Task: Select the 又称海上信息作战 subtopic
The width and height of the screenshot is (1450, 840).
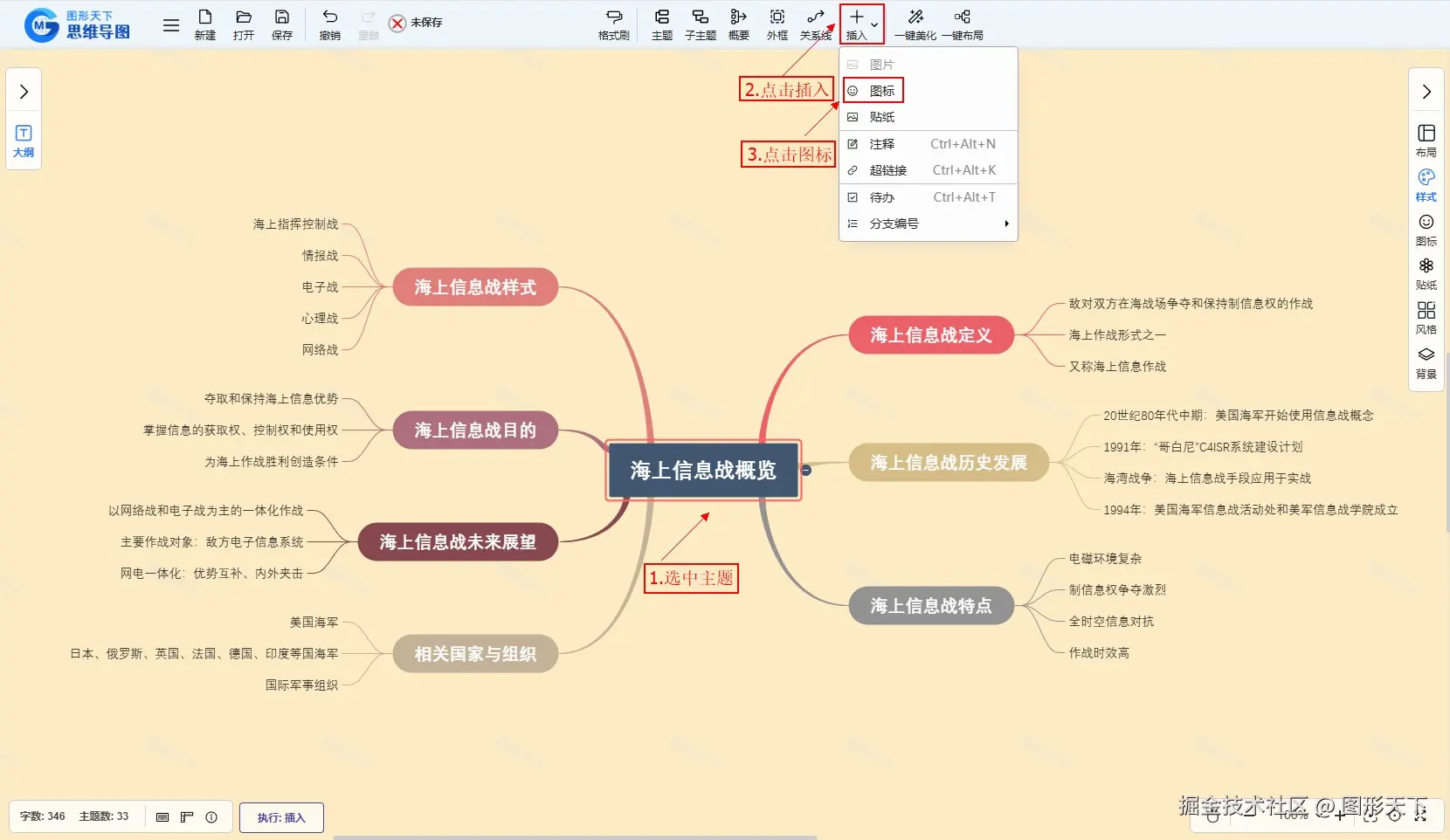Action: 1117,367
